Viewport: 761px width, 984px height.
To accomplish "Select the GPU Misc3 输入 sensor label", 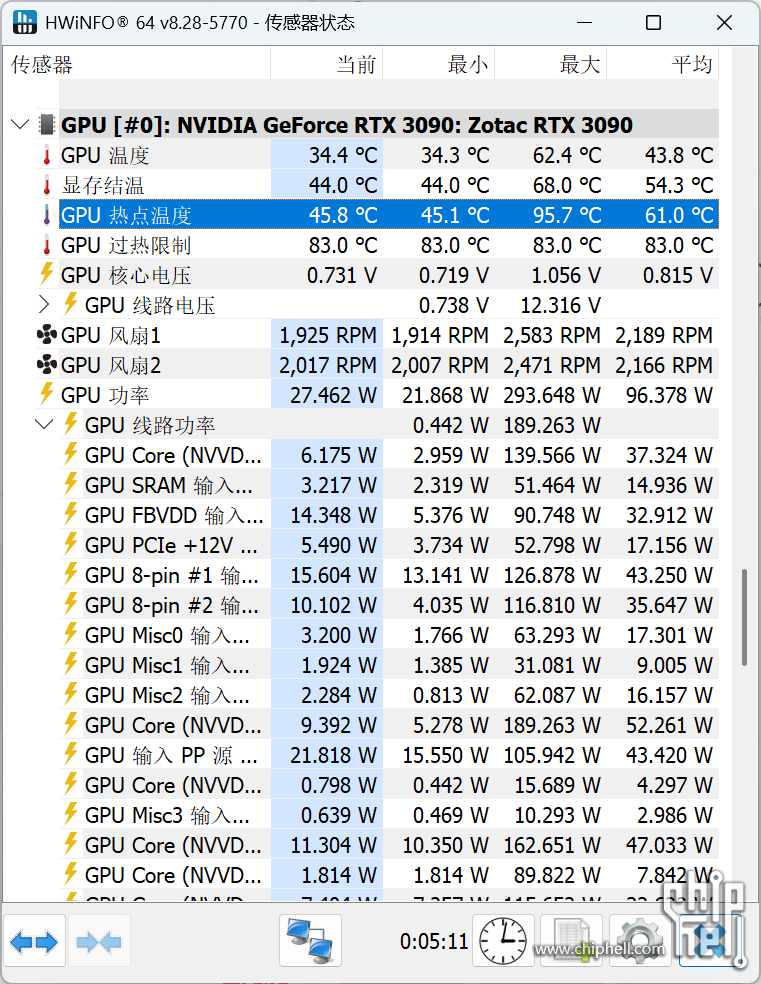I will [168, 815].
